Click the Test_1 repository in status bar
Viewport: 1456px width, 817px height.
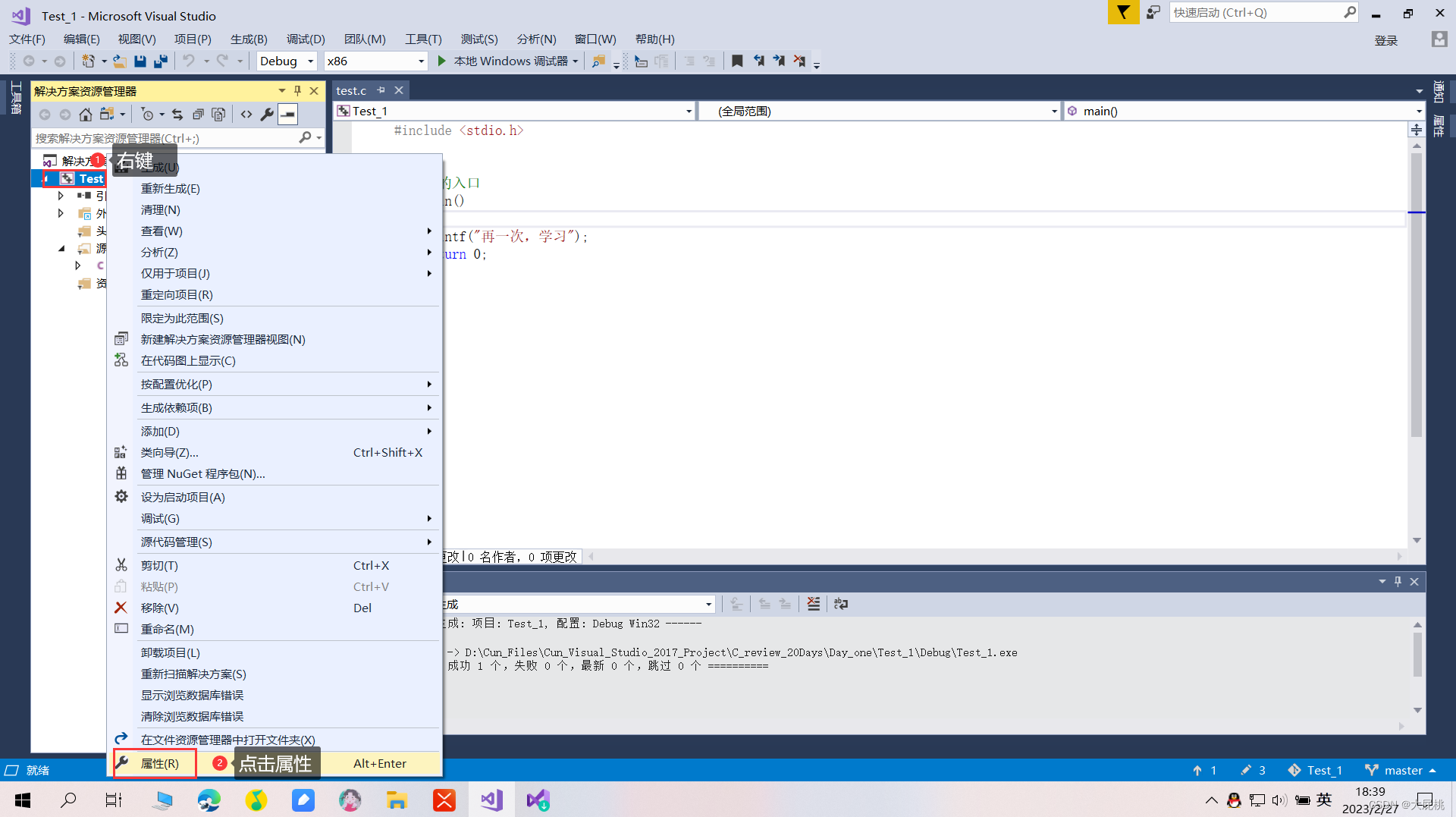coord(1315,770)
